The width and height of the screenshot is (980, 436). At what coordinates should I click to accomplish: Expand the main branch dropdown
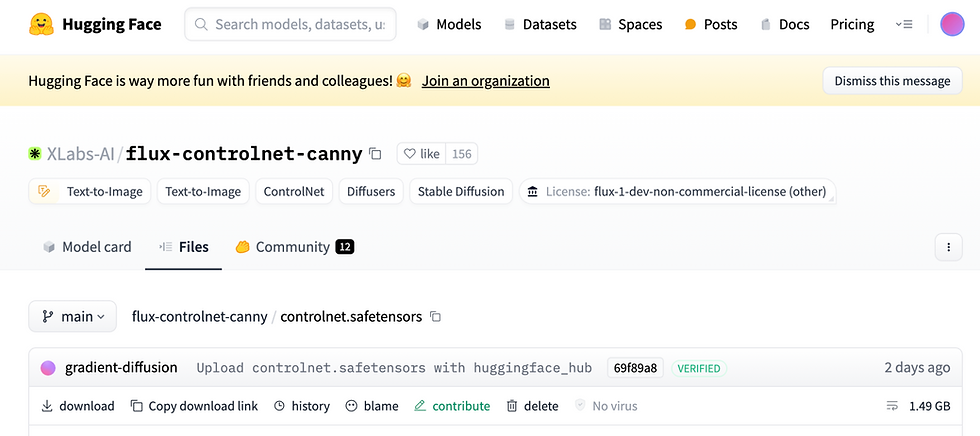click(72, 317)
